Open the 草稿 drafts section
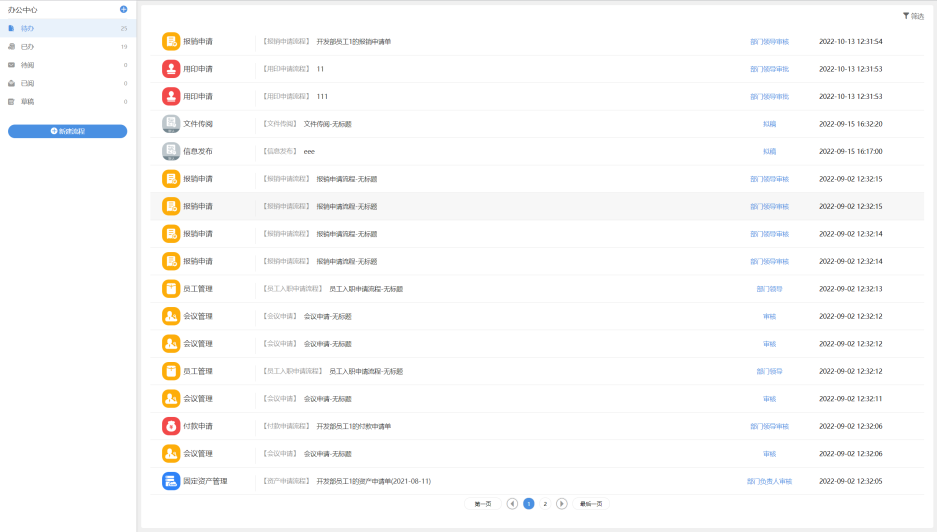This screenshot has width=937, height=532. tap(28, 101)
